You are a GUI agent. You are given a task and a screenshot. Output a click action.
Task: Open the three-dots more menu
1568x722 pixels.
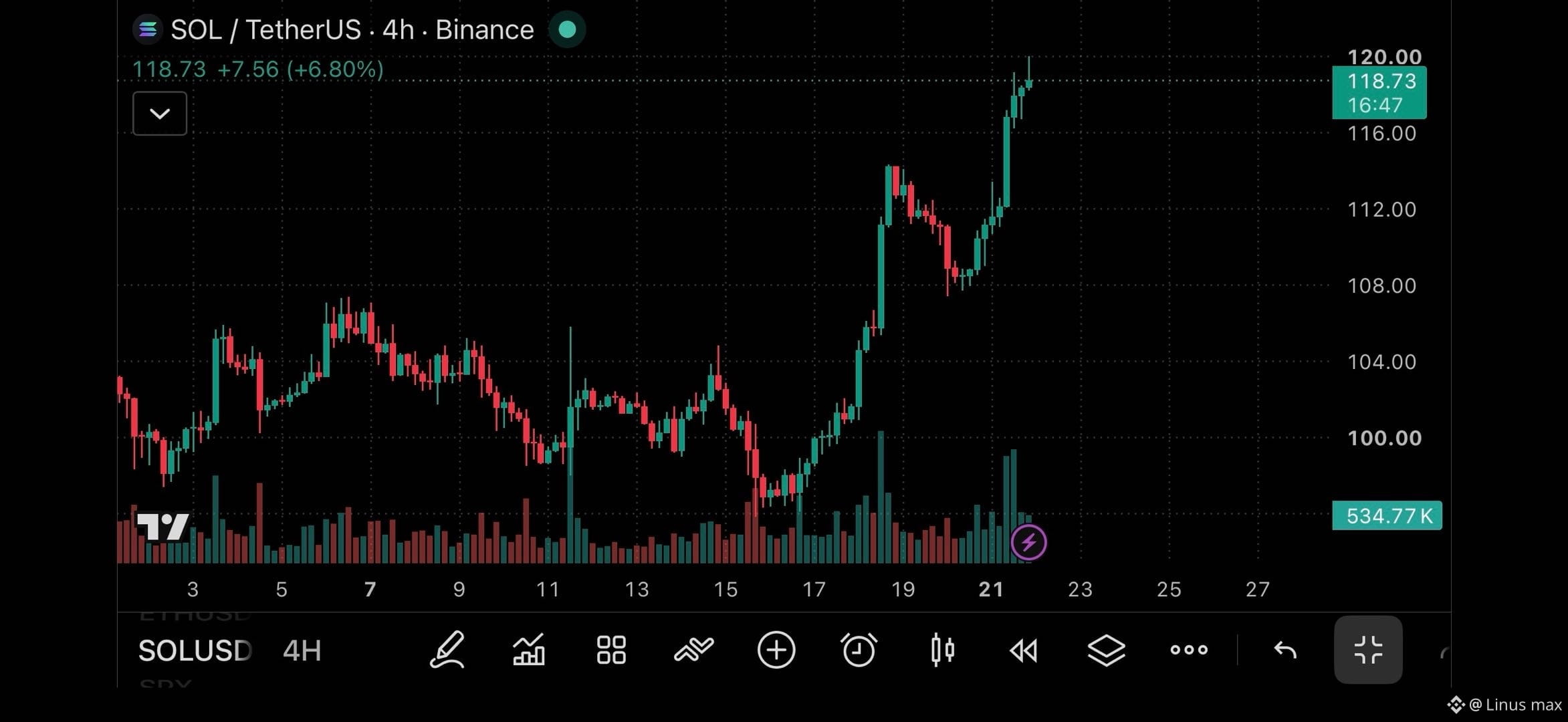click(x=1189, y=650)
